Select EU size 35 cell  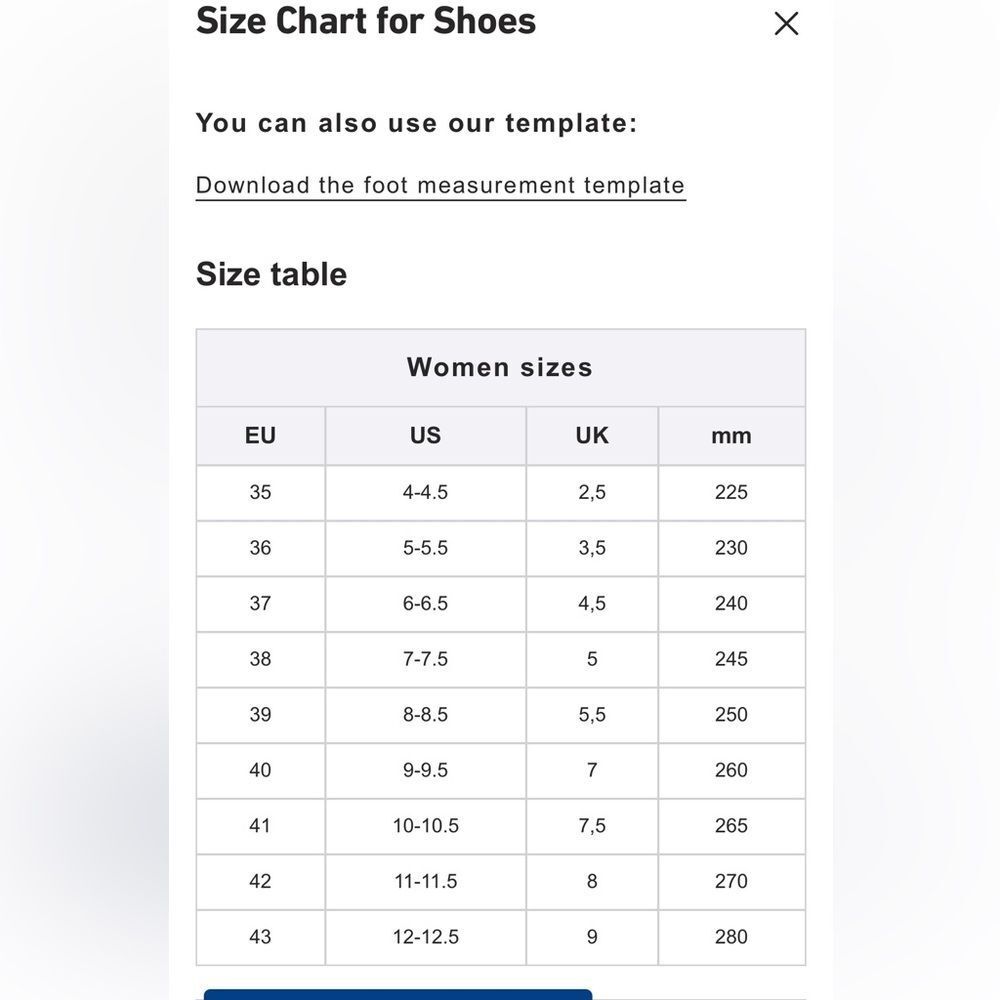click(260, 492)
